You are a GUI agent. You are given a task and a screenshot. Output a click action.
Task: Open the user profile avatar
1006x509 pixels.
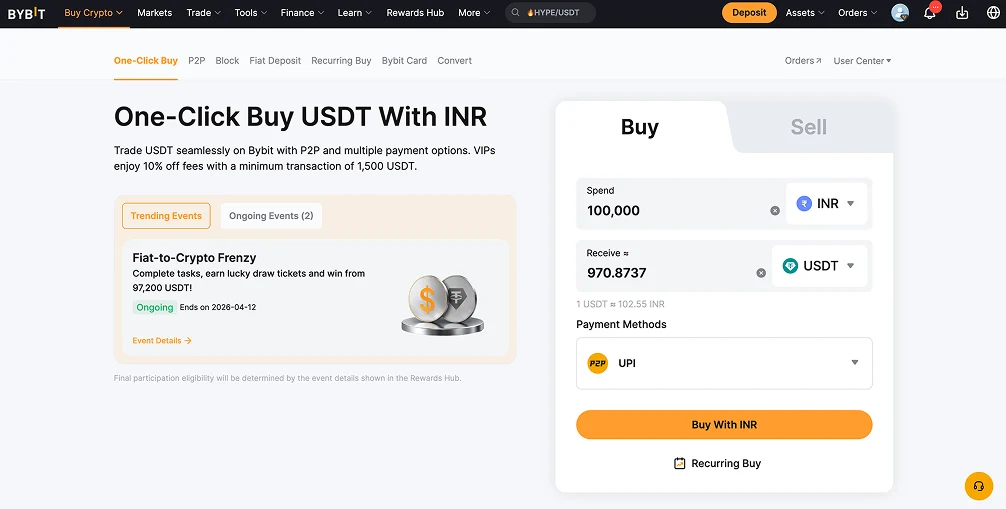(900, 13)
